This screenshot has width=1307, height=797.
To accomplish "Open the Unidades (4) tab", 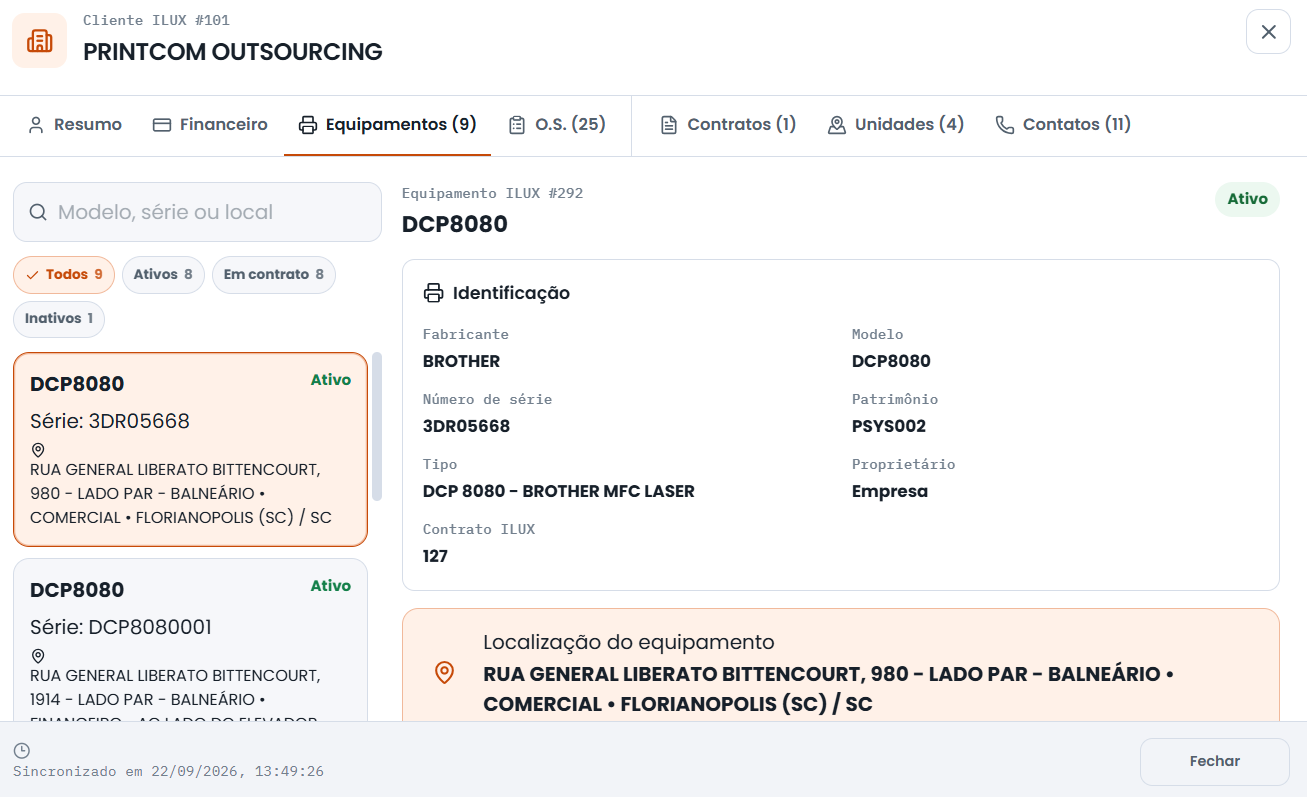I will (x=896, y=125).
